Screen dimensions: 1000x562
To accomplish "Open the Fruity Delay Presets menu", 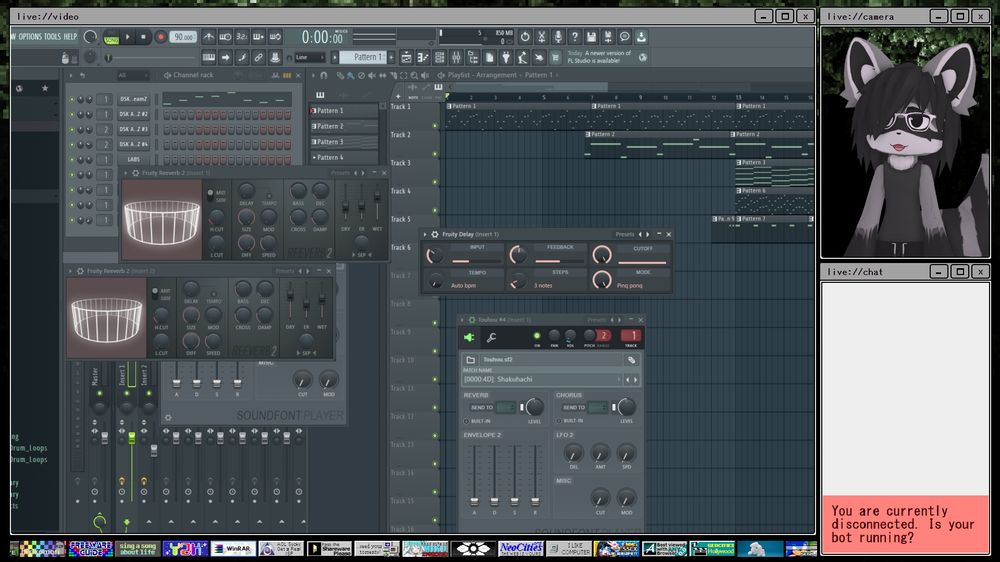I will [x=625, y=234].
